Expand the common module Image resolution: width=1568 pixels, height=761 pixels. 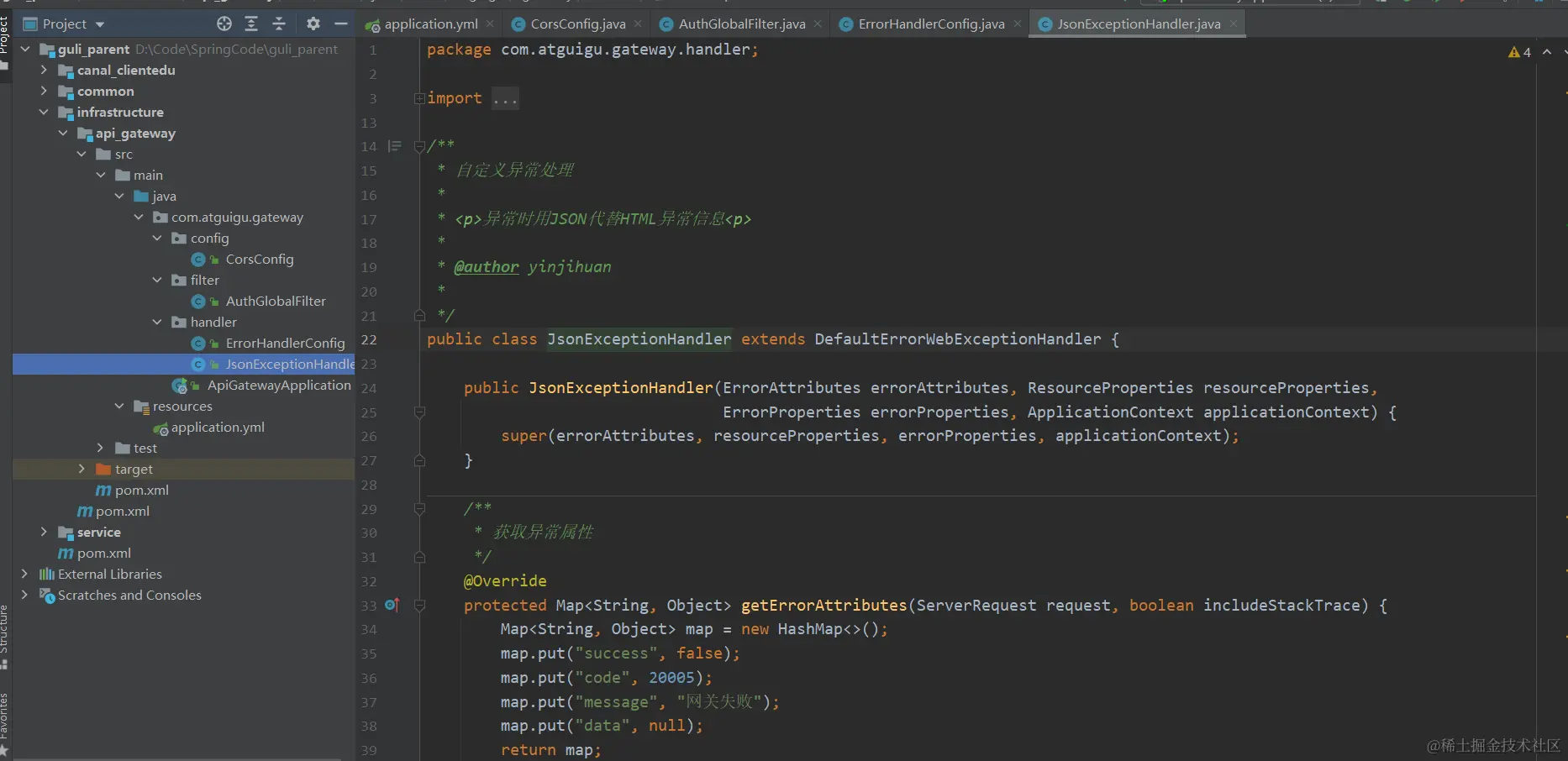44,92
